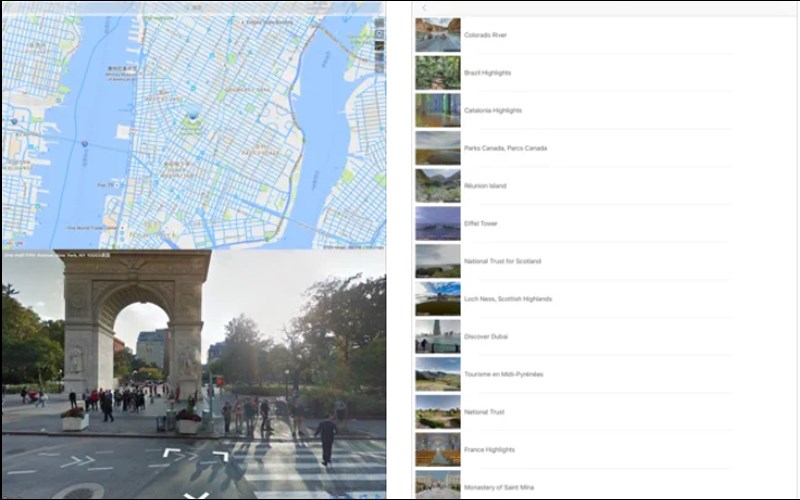The width and height of the screenshot is (800, 500).
Task: Open Parks Canada, Parcs Canada thumbnail
Action: click(438, 148)
